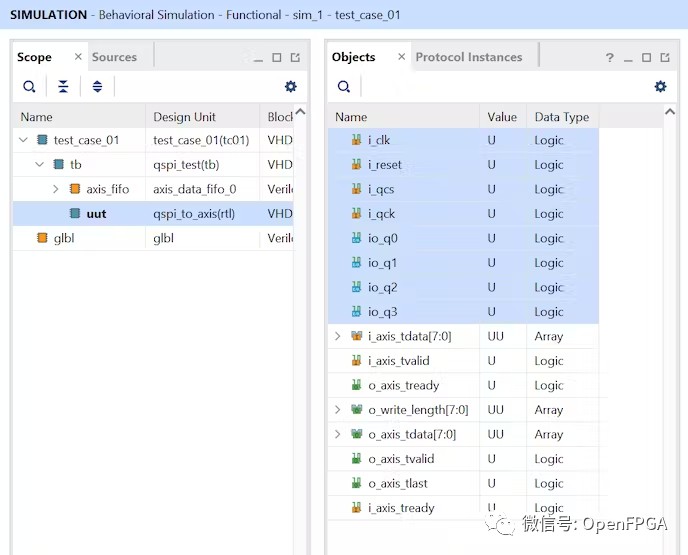Select the uut scope row
The width and height of the screenshot is (688, 555).
(153, 214)
